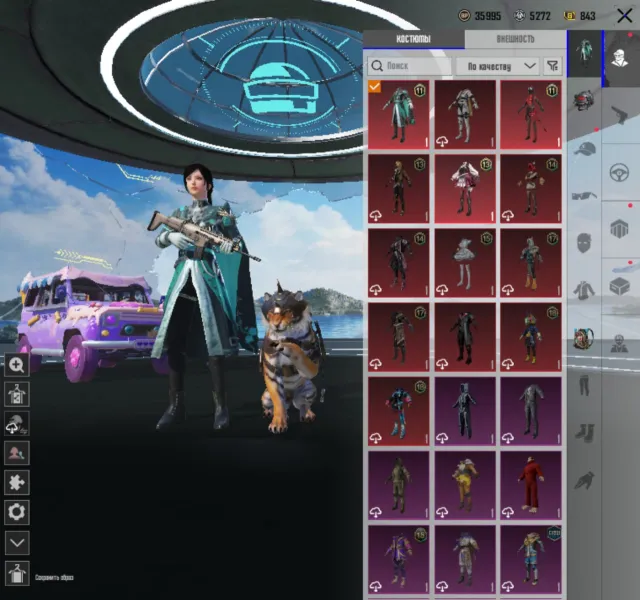Click the UC currency balance 843

pos(580,16)
